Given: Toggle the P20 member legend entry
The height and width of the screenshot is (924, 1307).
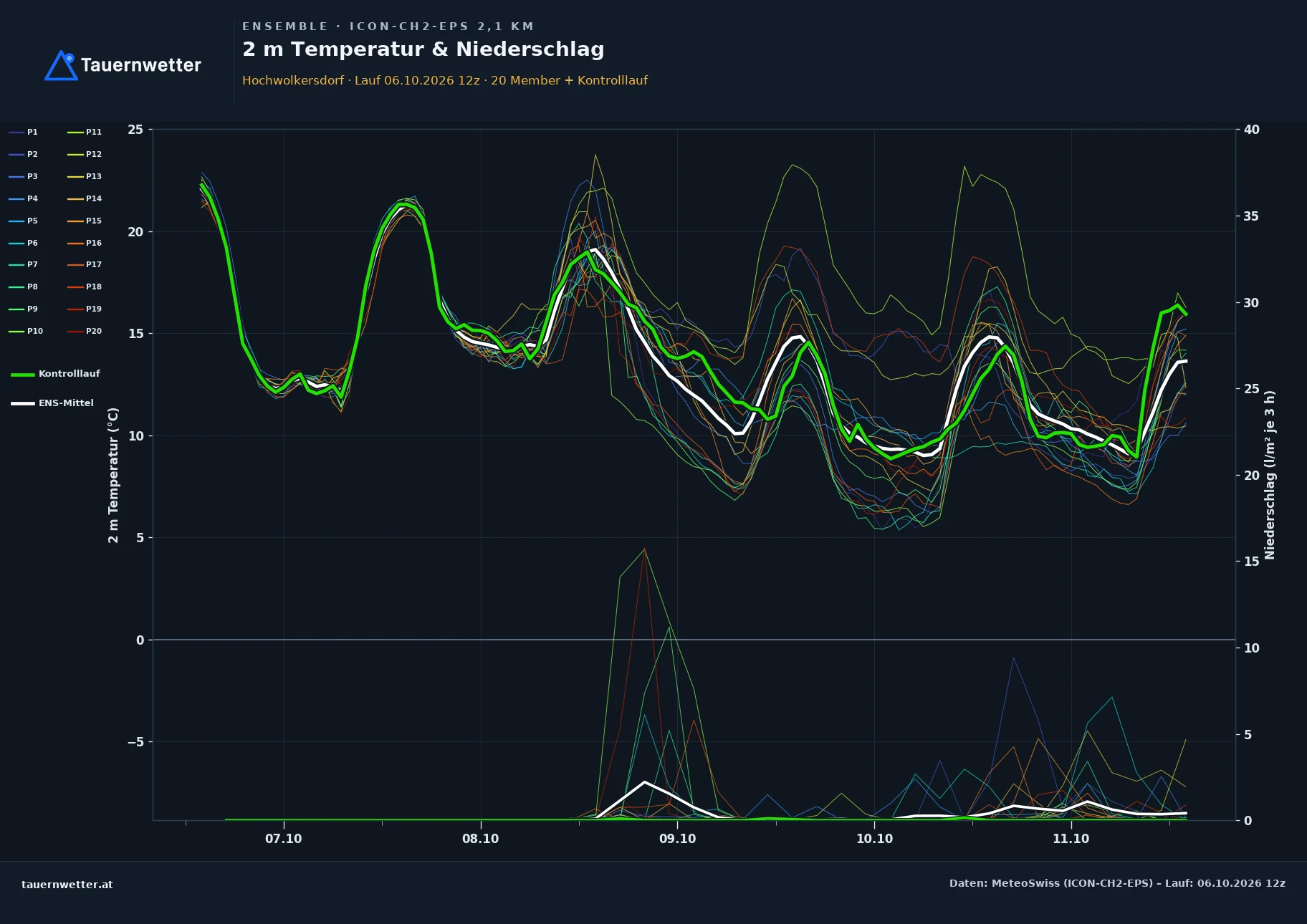Looking at the screenshot, I should tap(85, 331).
